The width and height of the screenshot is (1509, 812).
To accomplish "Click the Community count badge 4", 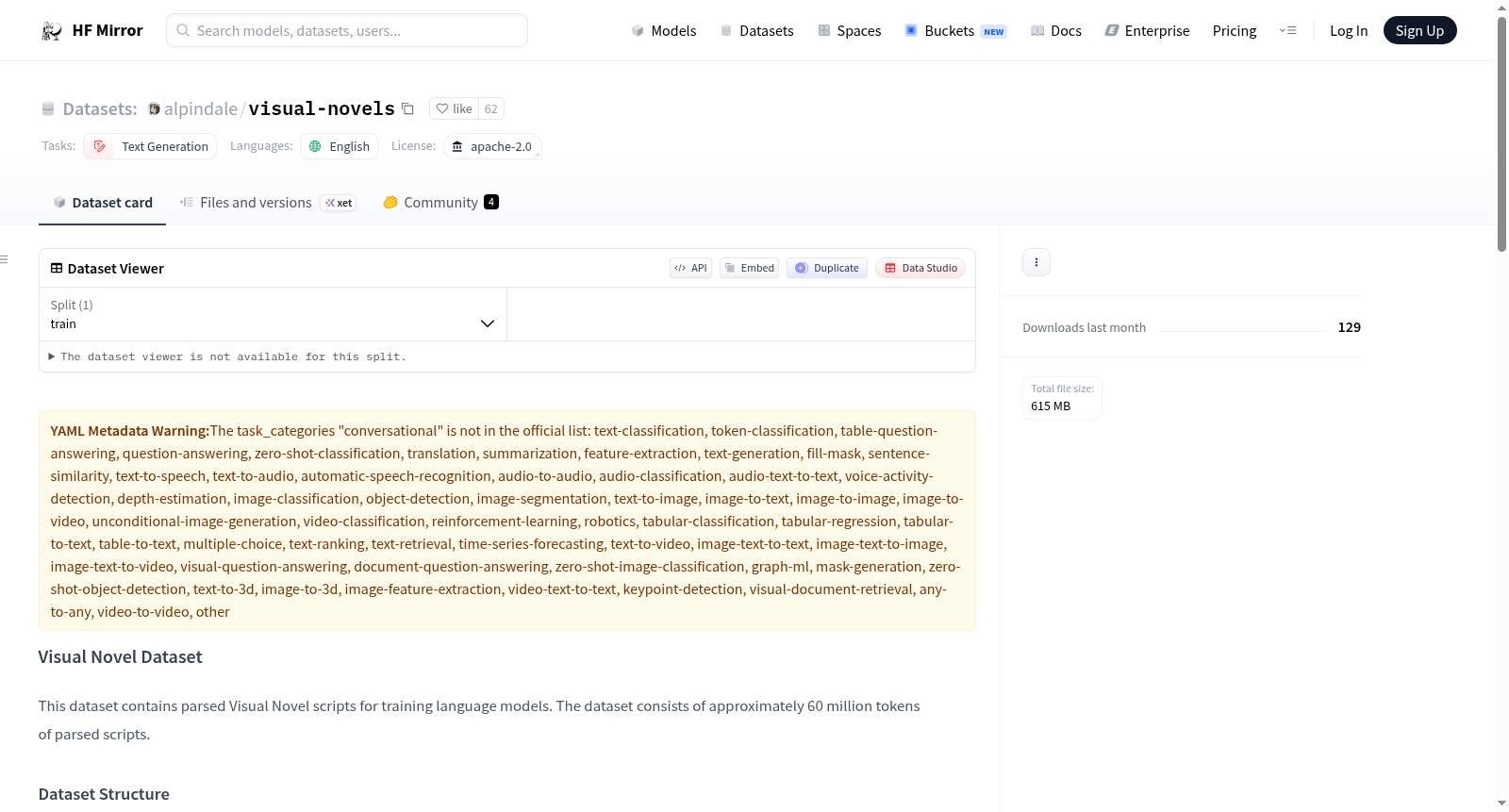I will tap(491, 202).
